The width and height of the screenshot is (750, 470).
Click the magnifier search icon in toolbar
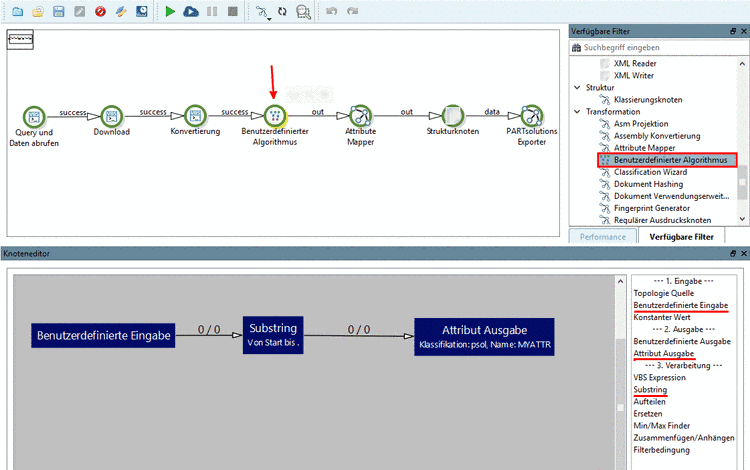(303, 11)
